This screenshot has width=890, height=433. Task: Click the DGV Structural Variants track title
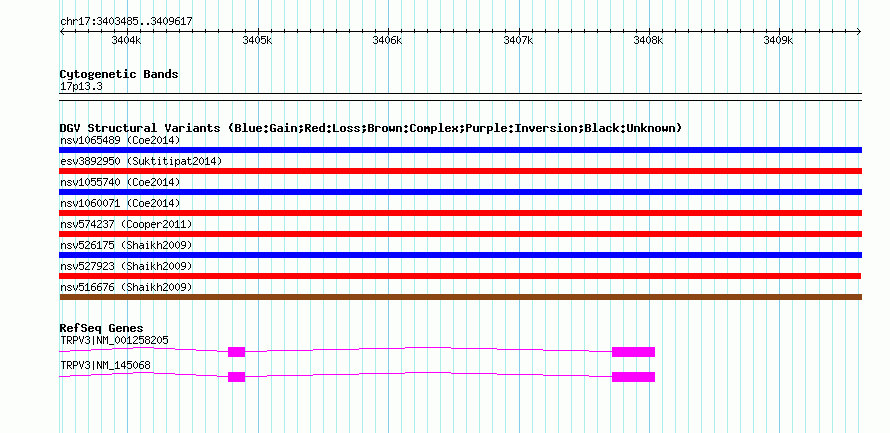[371, 128]
